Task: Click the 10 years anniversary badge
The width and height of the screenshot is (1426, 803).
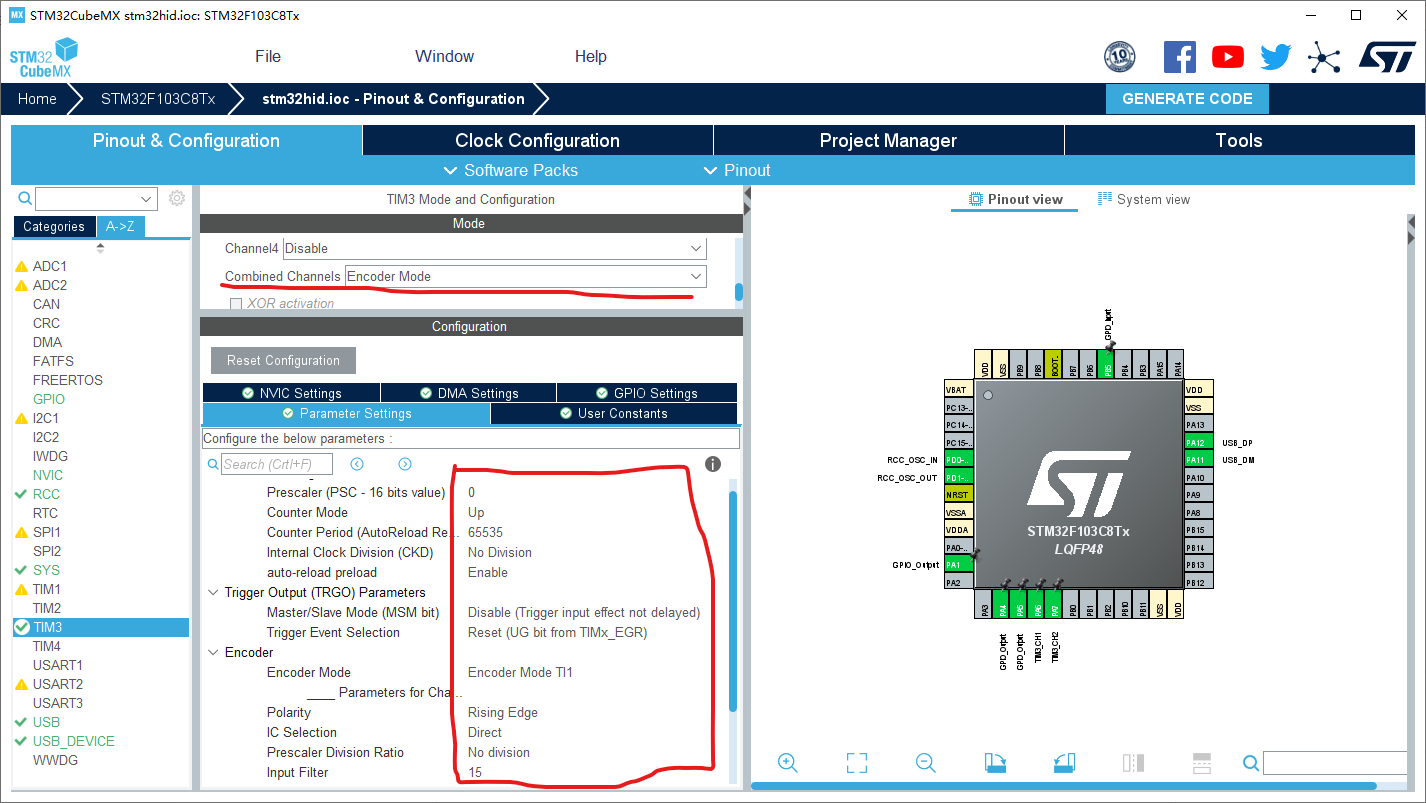Action: pos(1120,57)
